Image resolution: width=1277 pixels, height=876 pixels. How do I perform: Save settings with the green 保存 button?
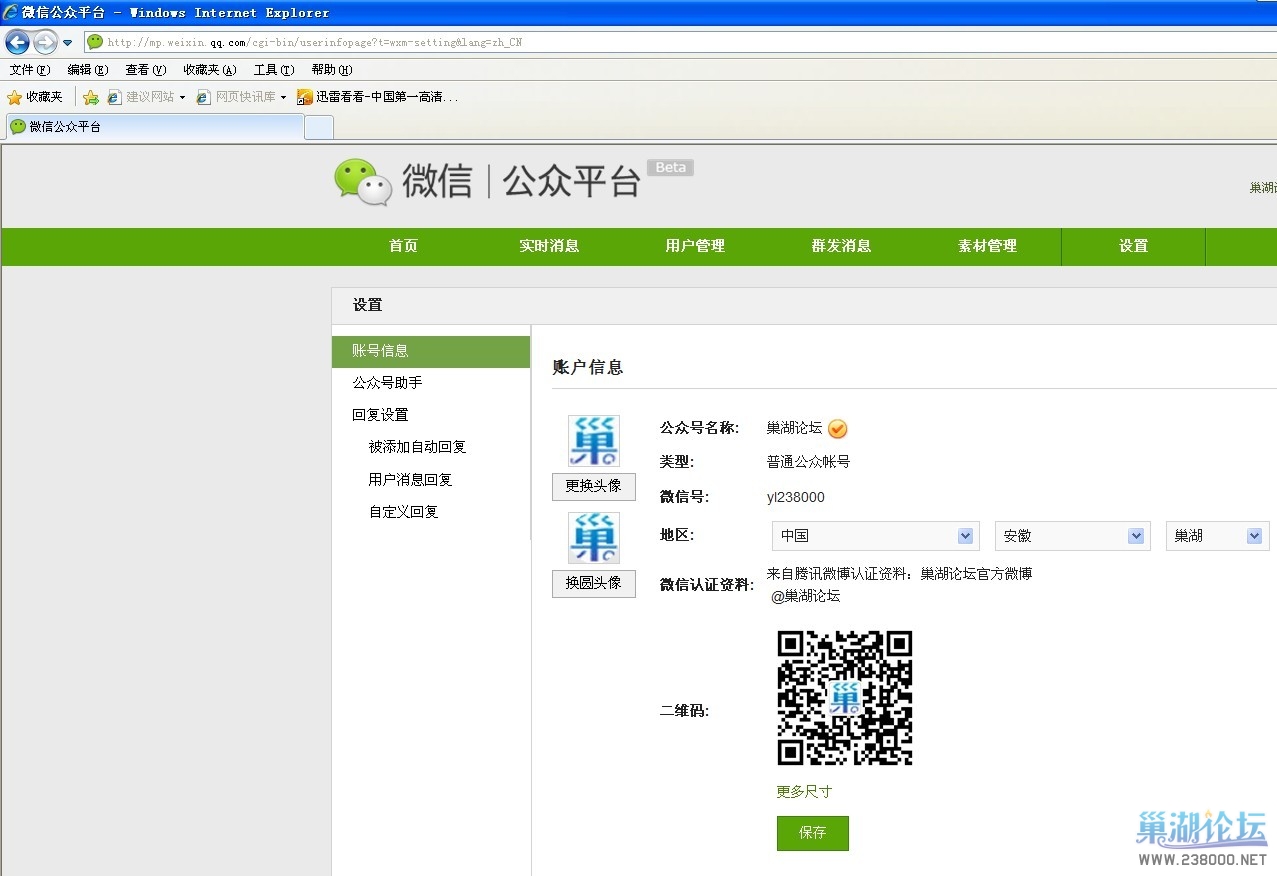[813, 833]
